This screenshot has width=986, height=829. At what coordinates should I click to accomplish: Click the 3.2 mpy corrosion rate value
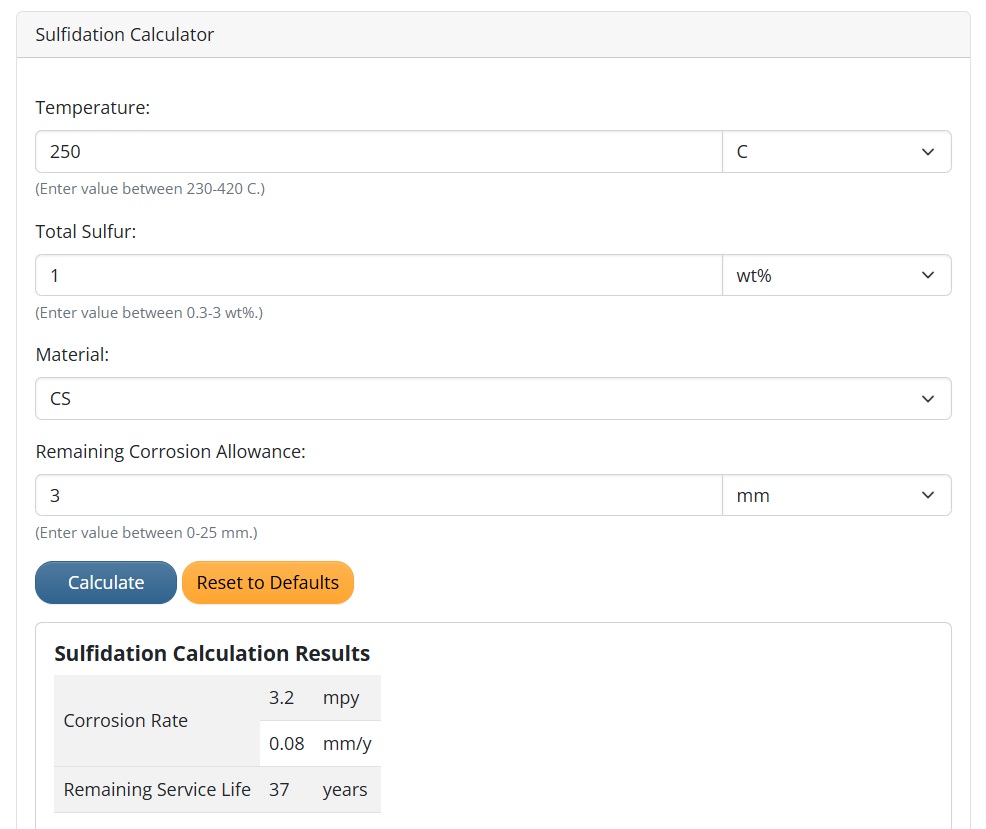282,698
